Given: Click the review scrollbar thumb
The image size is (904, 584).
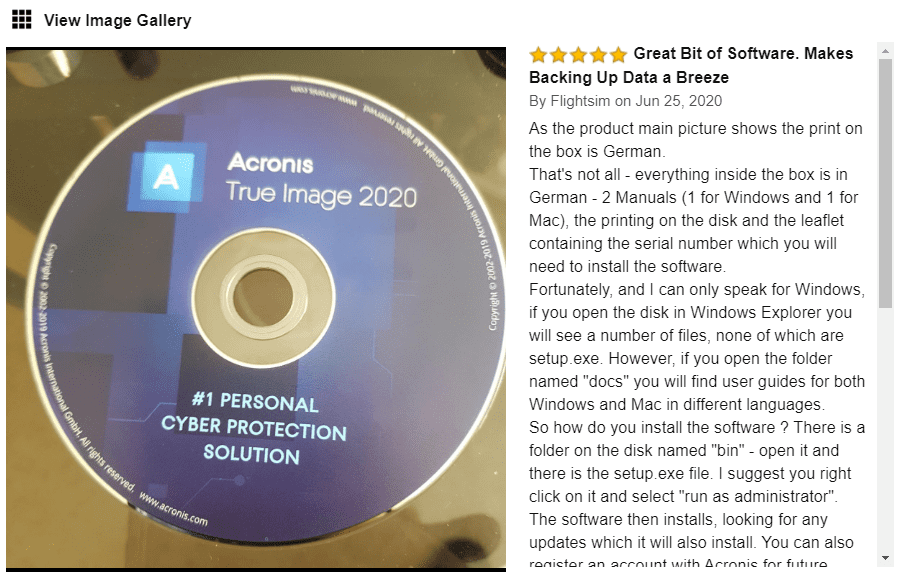Looking at the screenshot, I should [885, 183].
